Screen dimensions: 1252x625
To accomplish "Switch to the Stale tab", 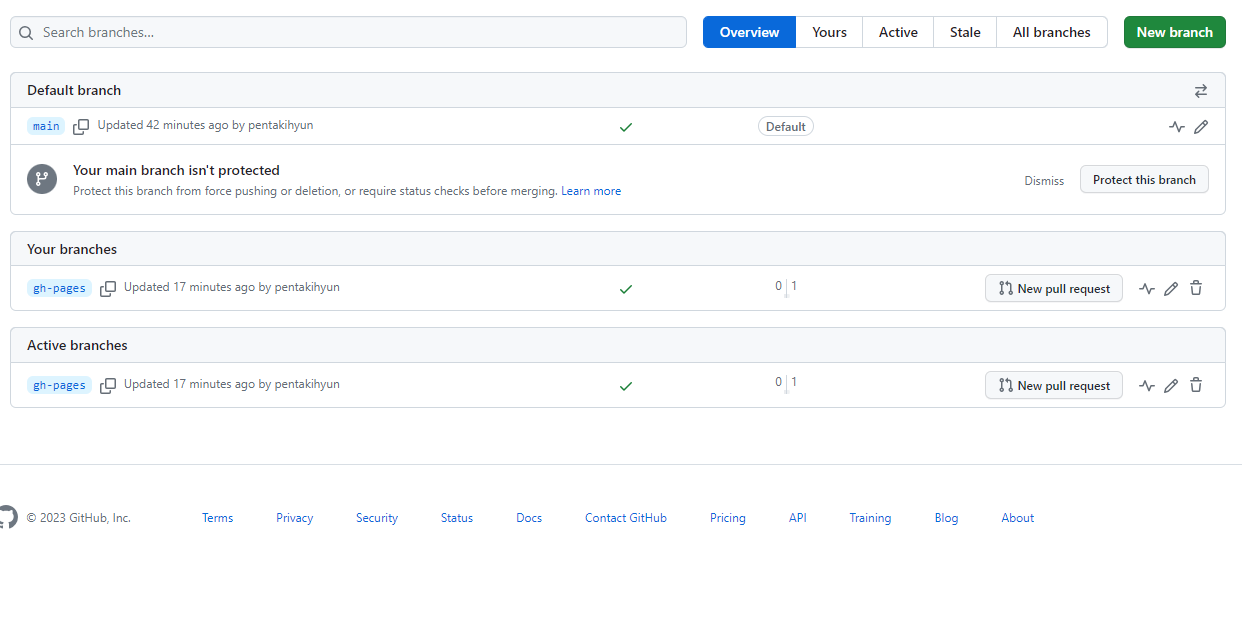I will [965, 32].
